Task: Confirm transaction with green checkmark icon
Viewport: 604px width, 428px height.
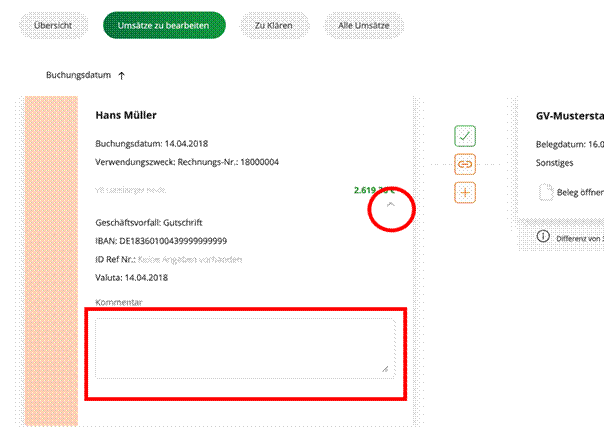Action: (465, 136)
